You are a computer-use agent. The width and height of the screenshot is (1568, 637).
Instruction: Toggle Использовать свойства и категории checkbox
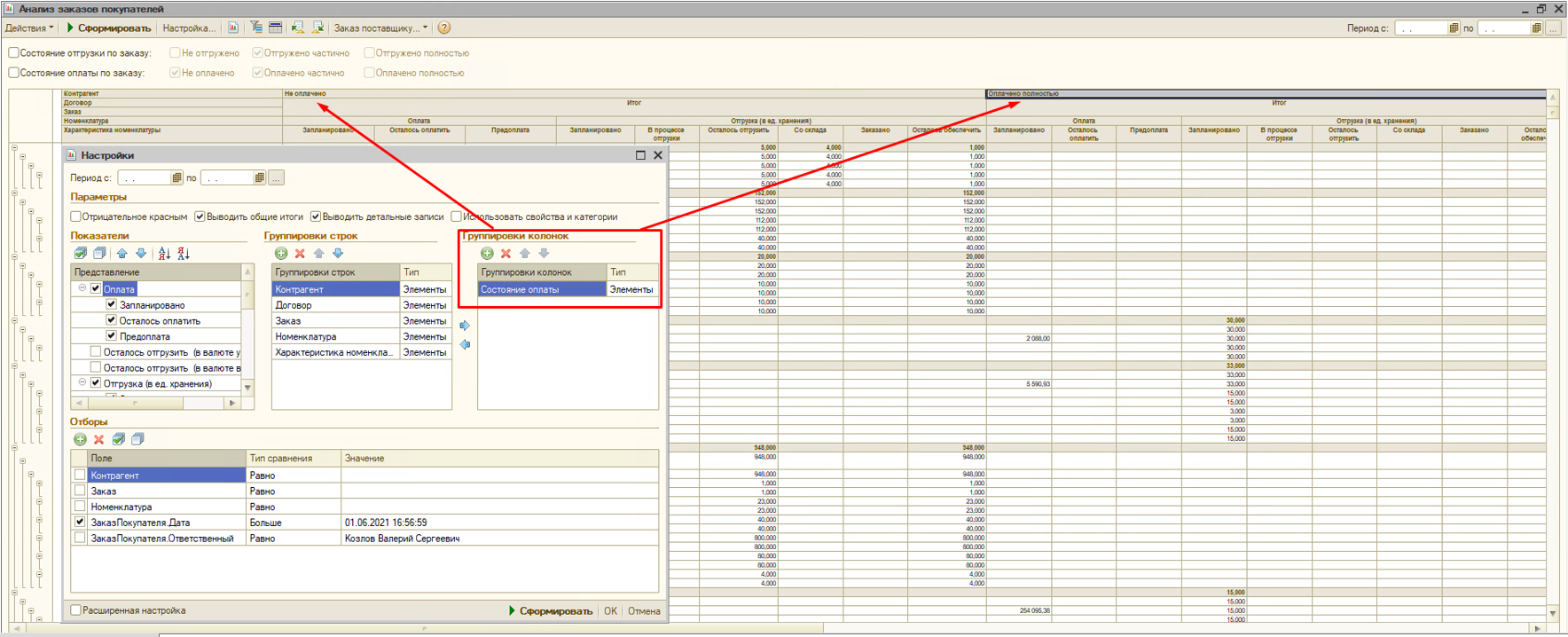tap(456, 216)
